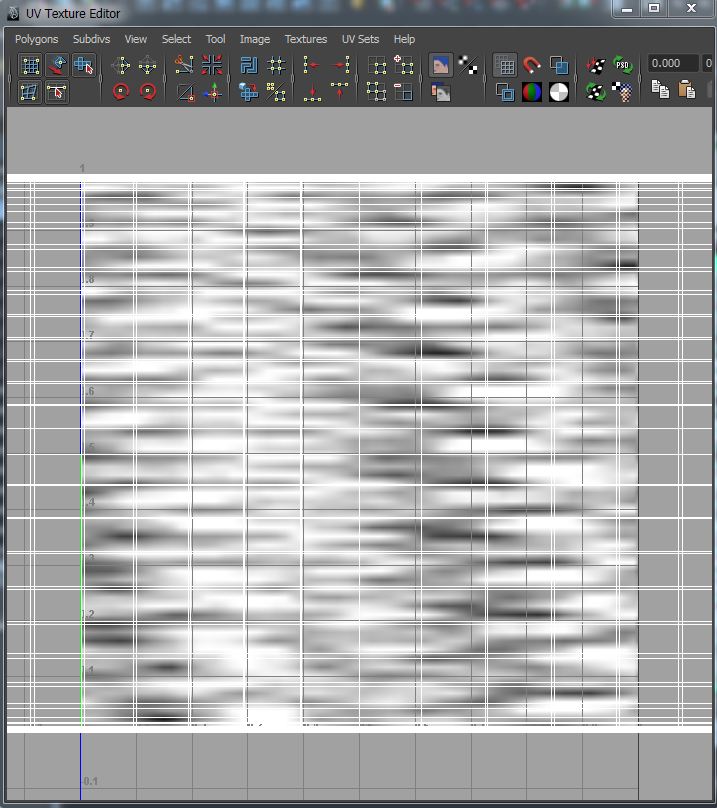Viewport: 717px width, 808px height.
Task: Open the Subdivs menu
Action: (91, 39)
